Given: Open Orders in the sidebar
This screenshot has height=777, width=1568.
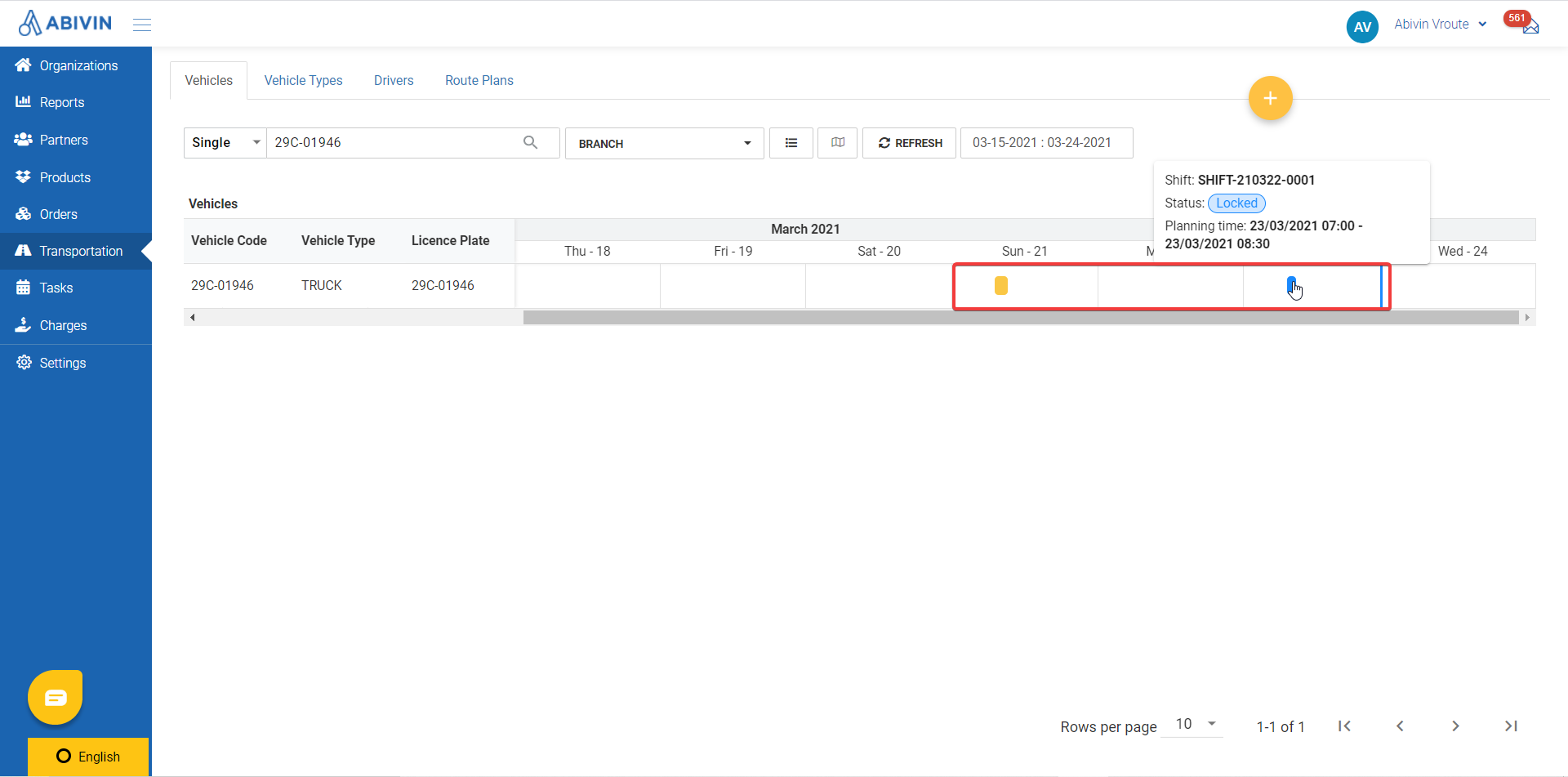Looking at the screenshot, I should (76, 214).
